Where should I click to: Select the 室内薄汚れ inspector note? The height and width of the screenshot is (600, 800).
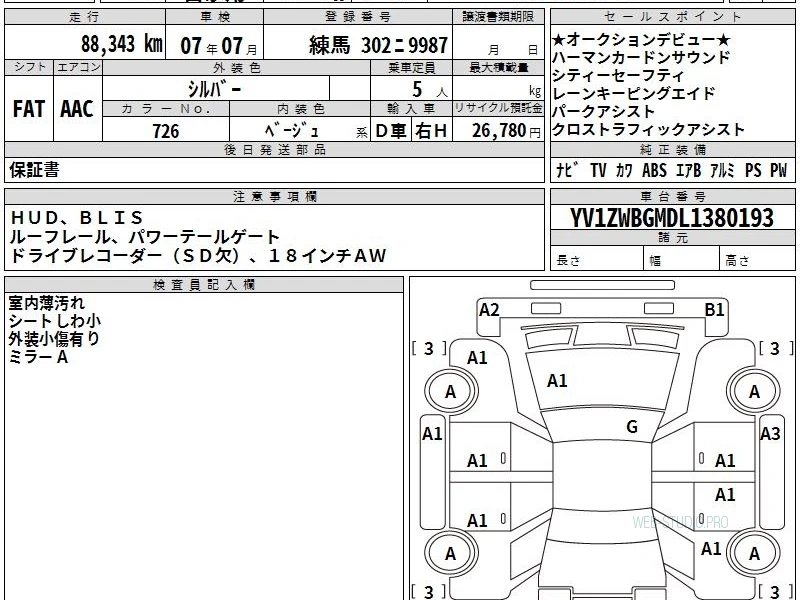pos(46,303)
